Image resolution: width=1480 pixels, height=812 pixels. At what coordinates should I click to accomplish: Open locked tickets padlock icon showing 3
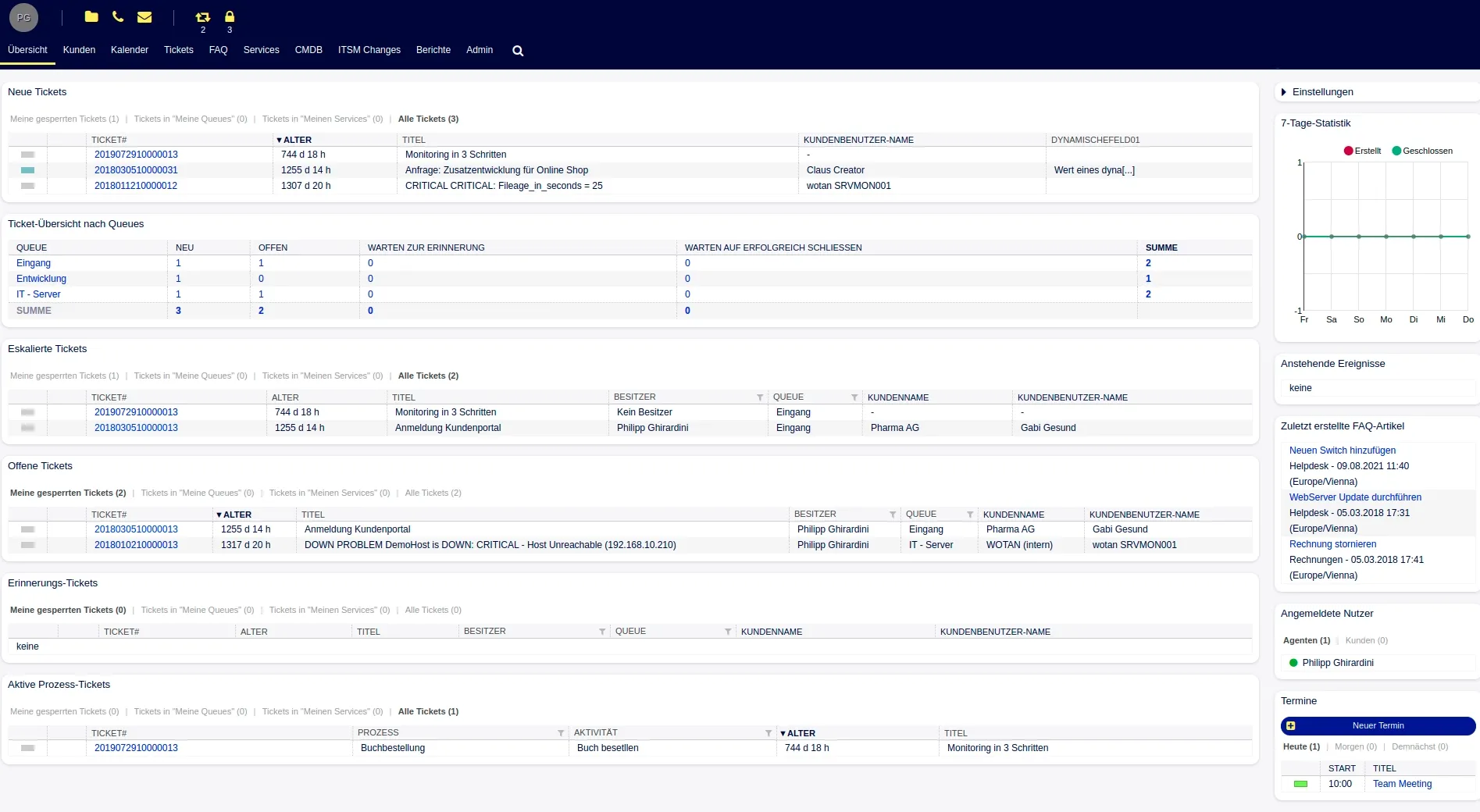tap(230, 16)
